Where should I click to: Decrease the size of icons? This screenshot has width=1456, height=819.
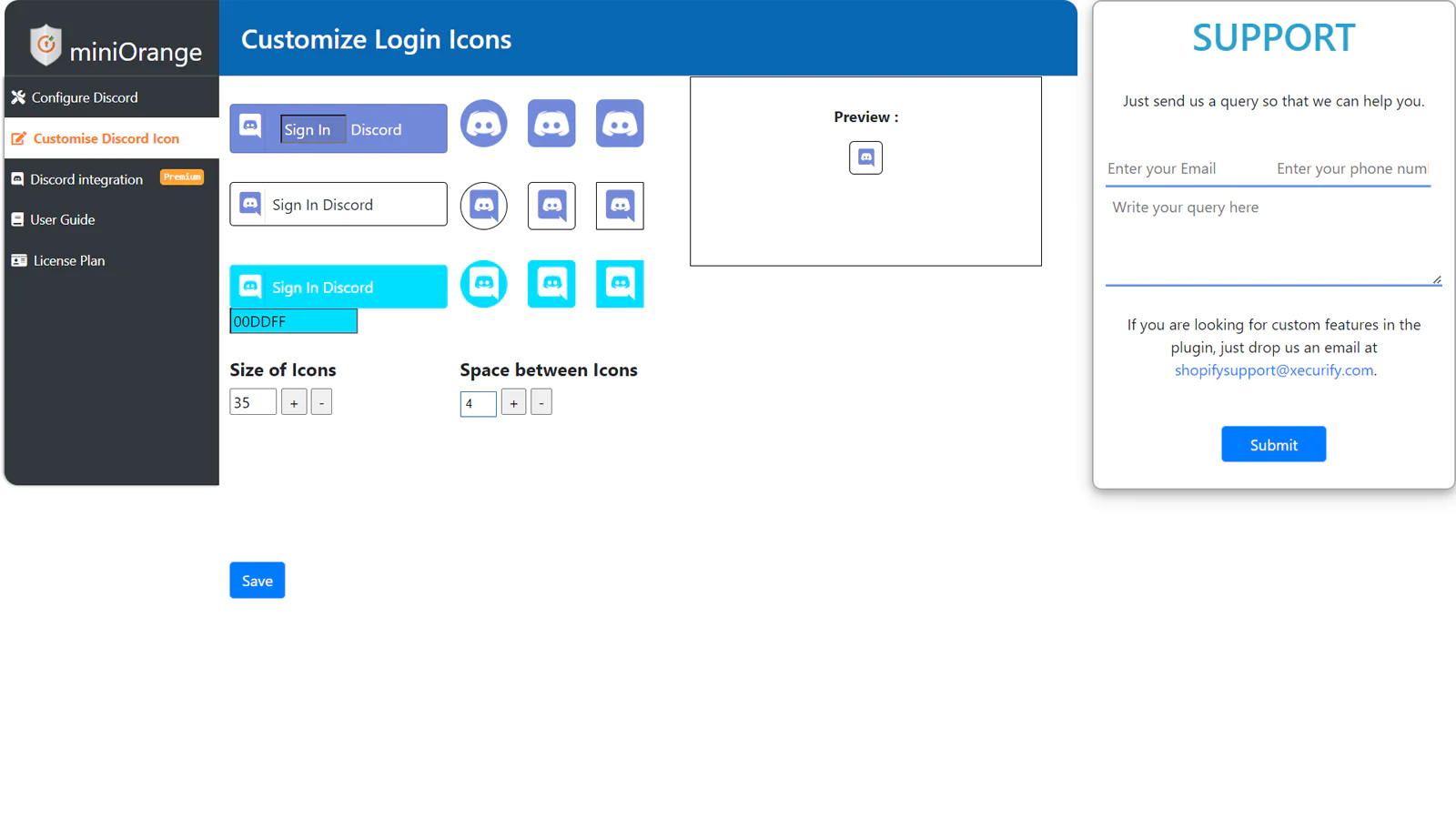tap(321, 402)
